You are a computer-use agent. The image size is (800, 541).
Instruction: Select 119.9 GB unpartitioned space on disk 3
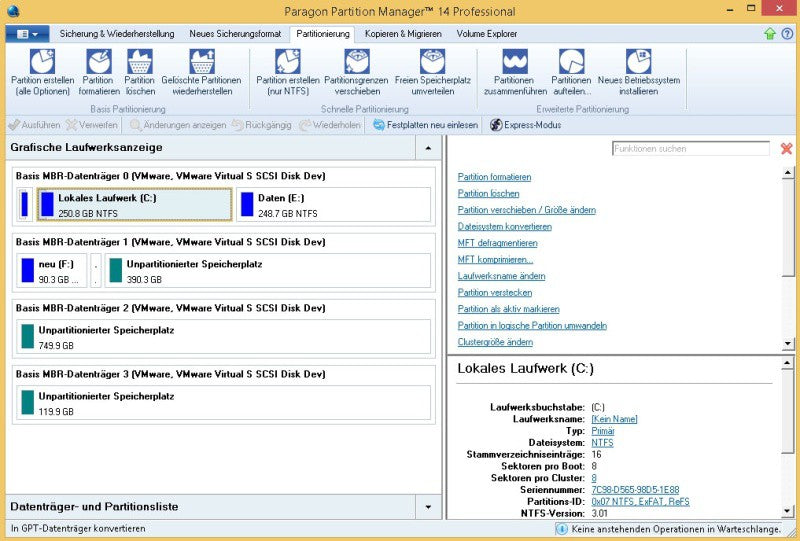point(223,402)
